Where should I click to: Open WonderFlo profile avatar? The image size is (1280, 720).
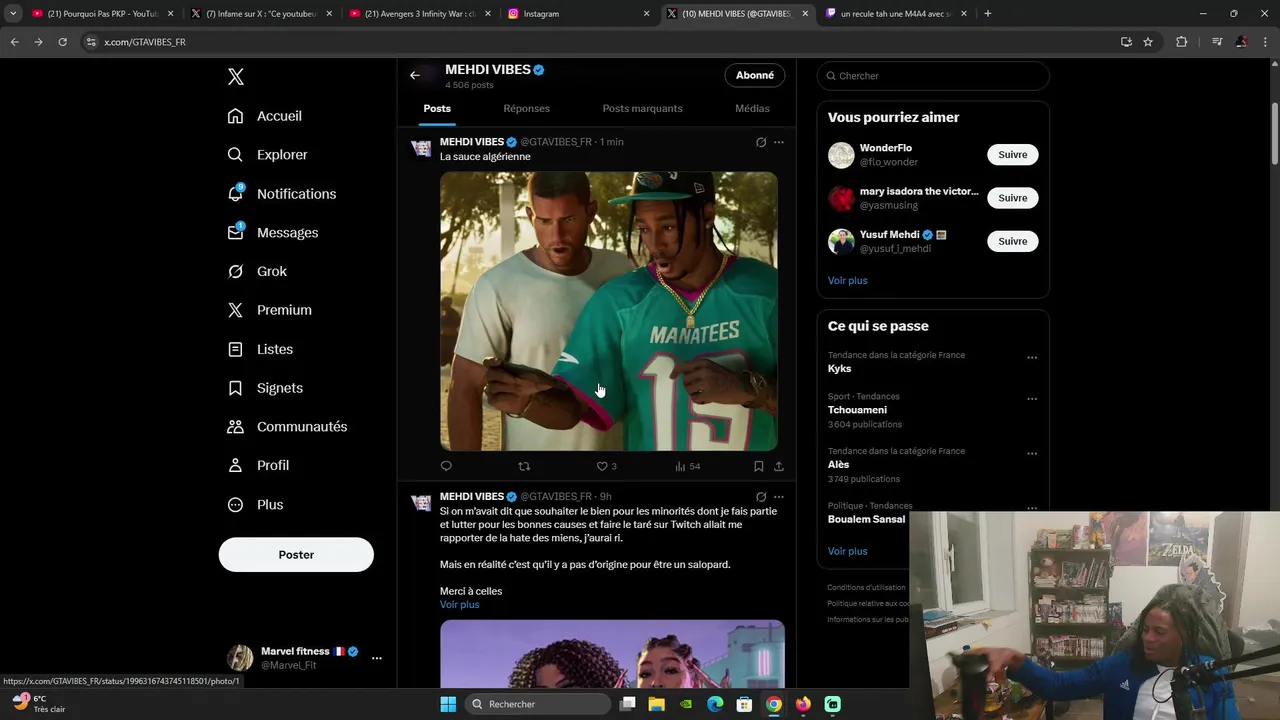(x=841, y=155)
